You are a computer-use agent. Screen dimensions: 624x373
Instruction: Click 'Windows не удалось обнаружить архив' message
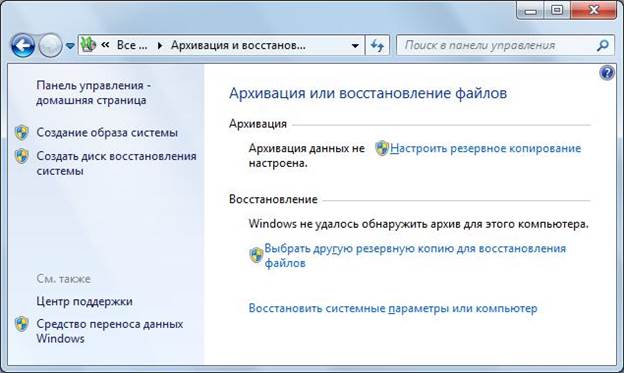click(x=418, y=224)
